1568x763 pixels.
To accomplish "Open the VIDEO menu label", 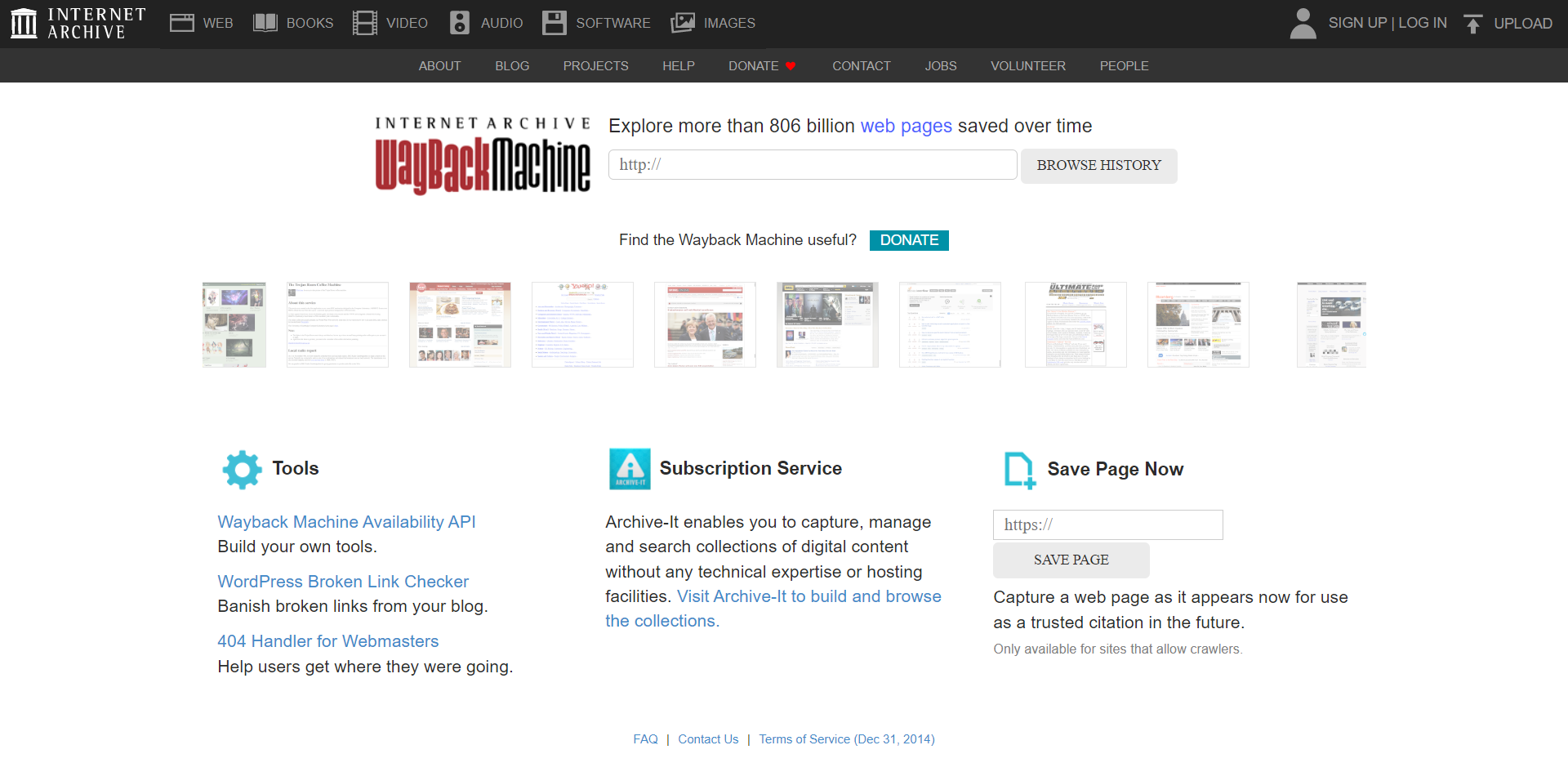I will pos(407,23).
